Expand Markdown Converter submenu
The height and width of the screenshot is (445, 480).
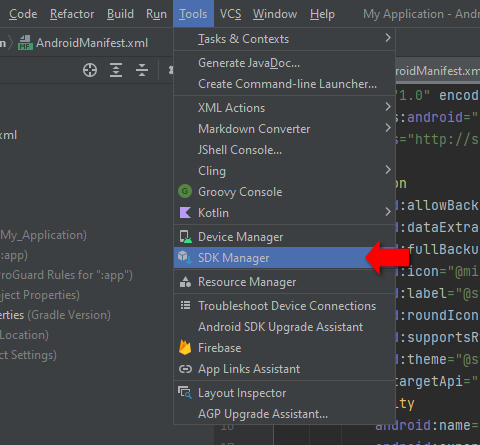tap(284, 129)
